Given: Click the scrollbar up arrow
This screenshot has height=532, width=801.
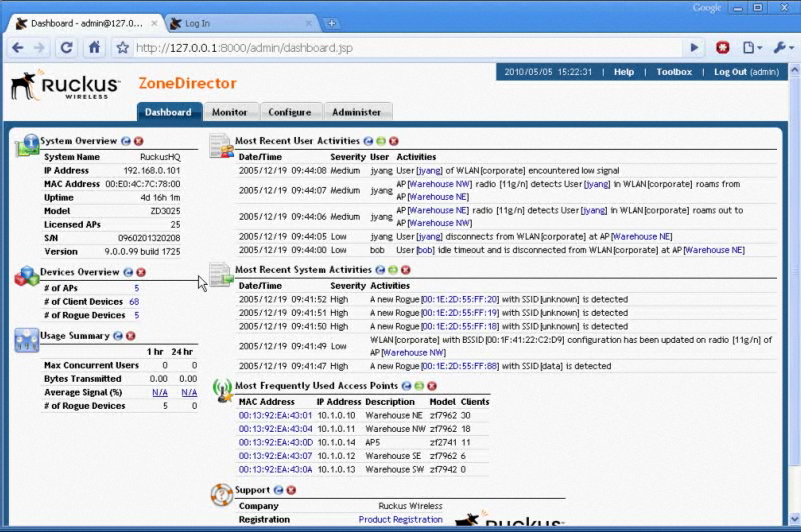Looking at the screenshot, I should pyautogui.click(x=794, y=70).
